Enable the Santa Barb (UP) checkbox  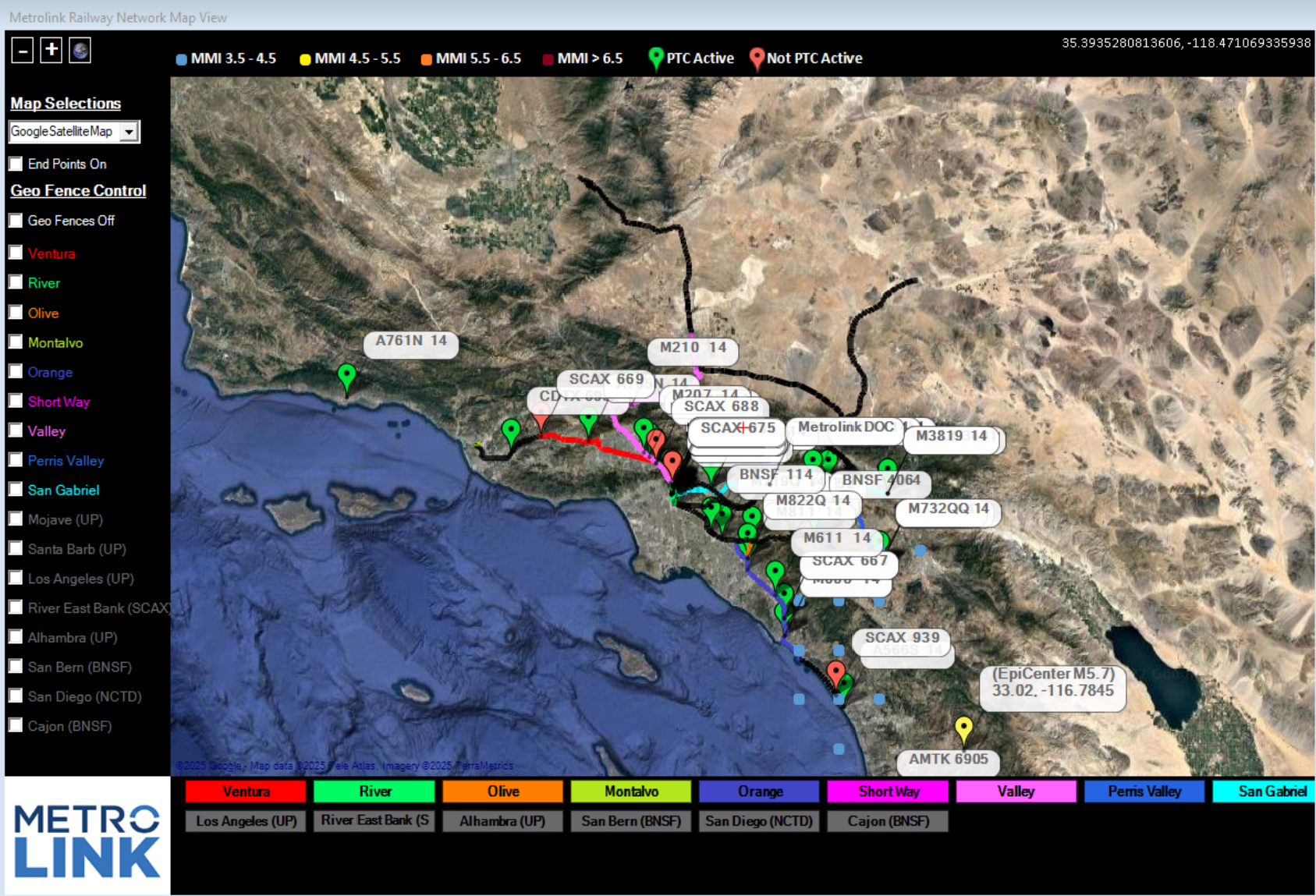tap(16, 548)
